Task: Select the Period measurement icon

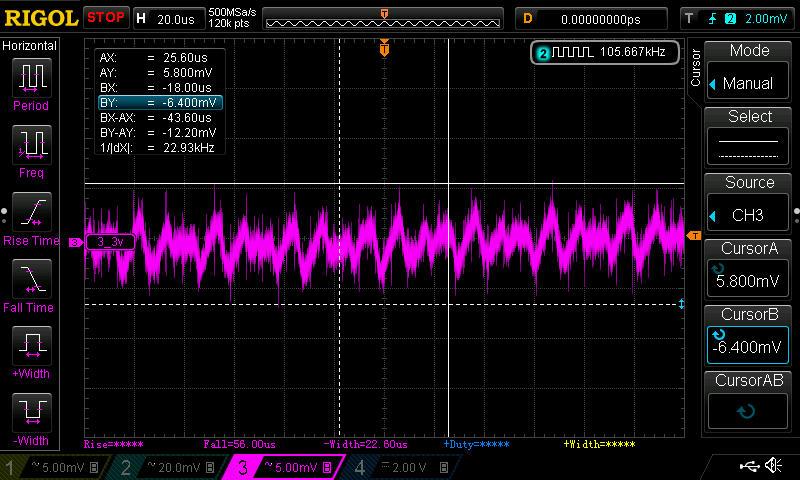Action: [x=31, y=76]
